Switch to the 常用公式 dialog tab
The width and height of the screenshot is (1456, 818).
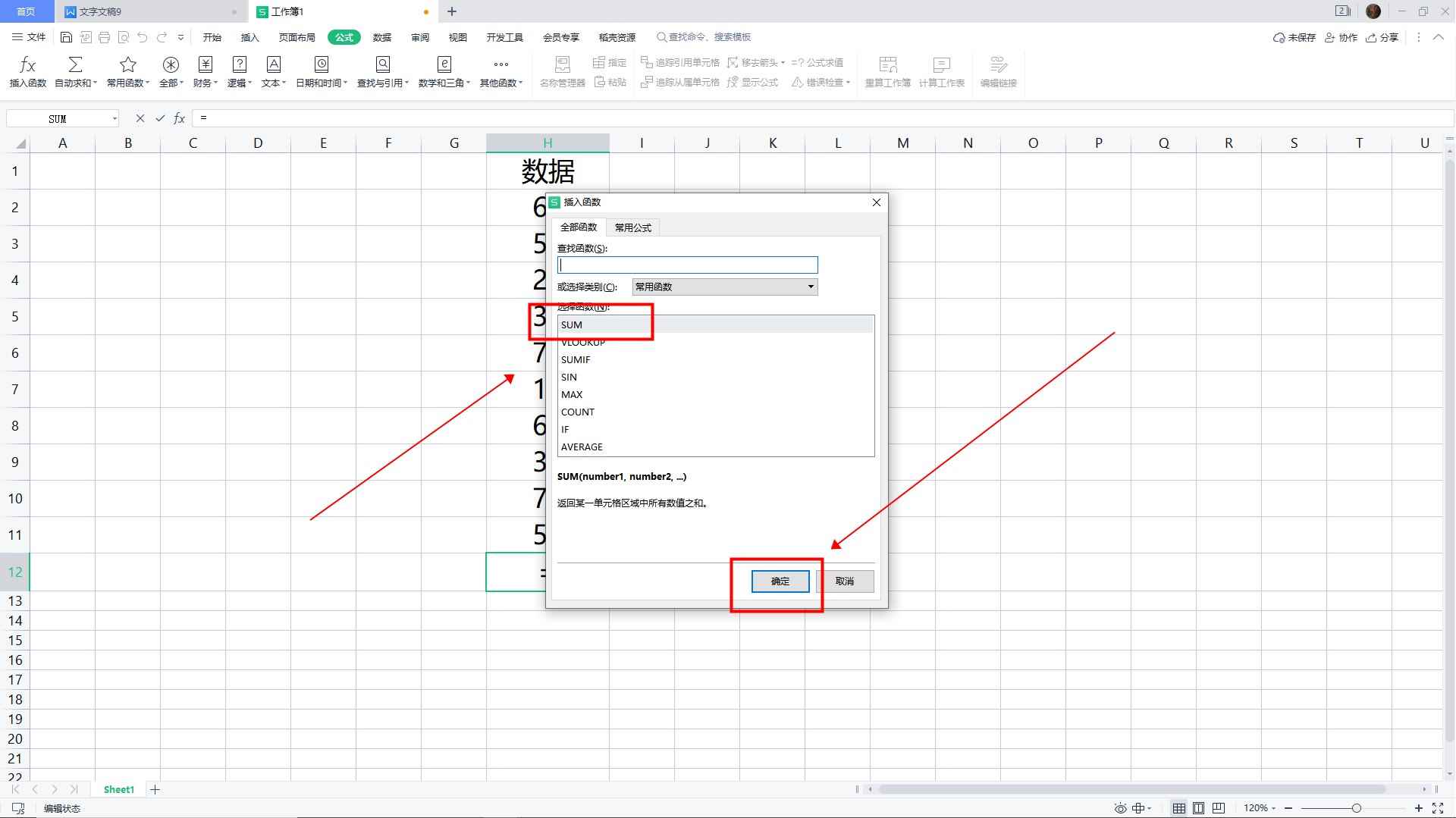click(632, 227)
